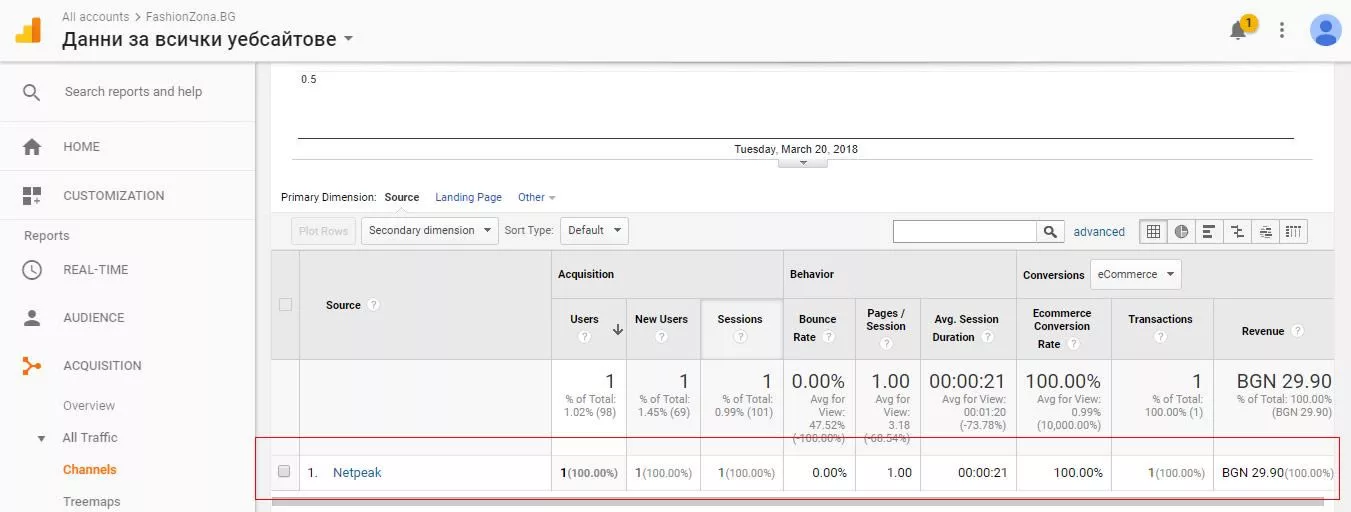1351x512 pixels.
Task: Click BGN 29.90 in the Netpeak row
Action: pos(1253,473)
